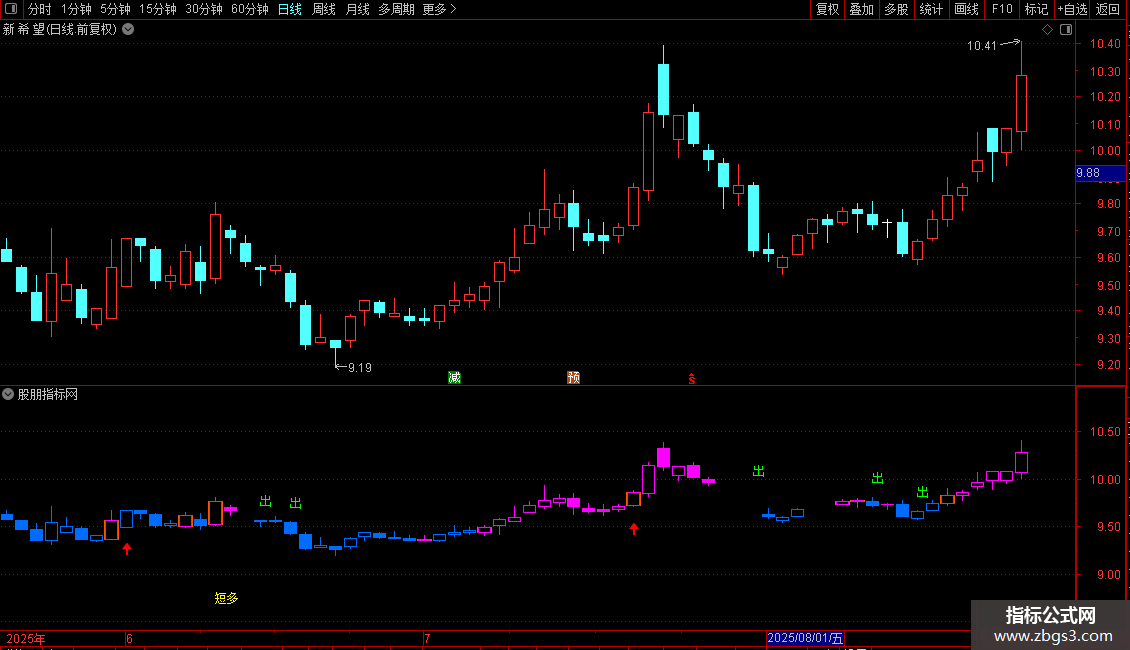This screenshot has height=650, width=1130.
Task: Click the orange 预 event marker
Action: 574,378
